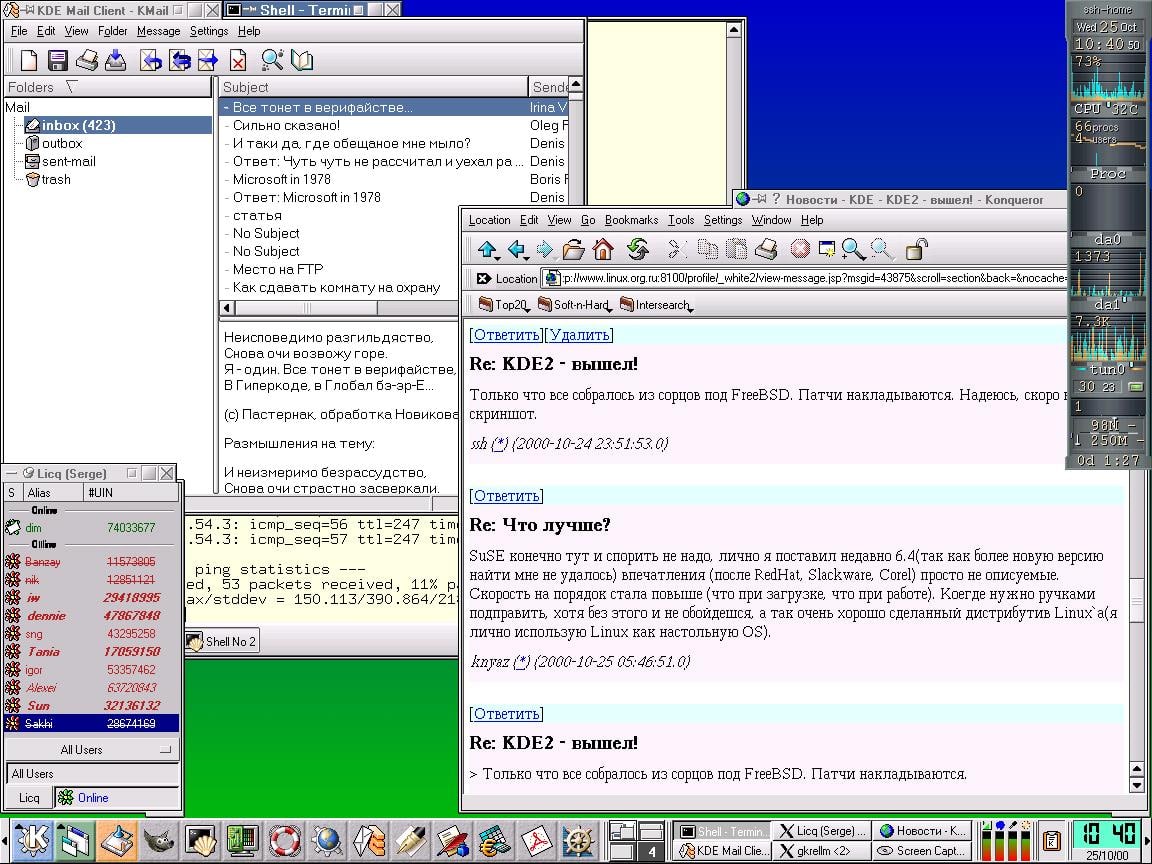Open the Message menu in KMail
The width and height of the screenshot is (1152, 864).
tap(158, 31)
